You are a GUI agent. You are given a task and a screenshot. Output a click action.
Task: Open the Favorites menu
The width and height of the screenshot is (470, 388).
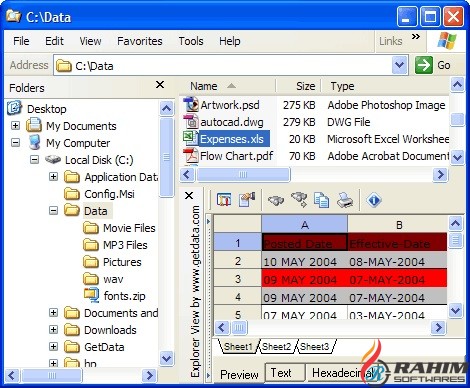tap(140, 41)
